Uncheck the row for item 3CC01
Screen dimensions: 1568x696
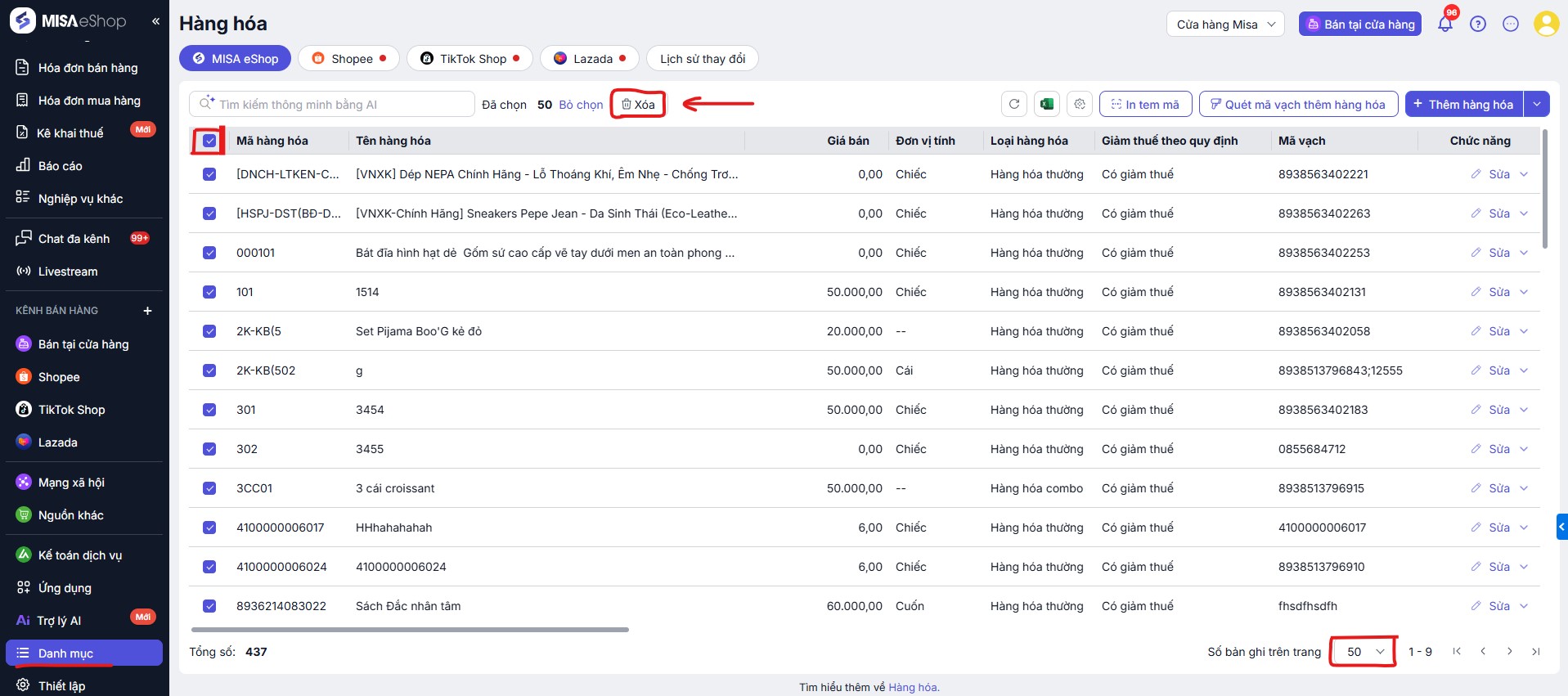(x=209, y=488)
